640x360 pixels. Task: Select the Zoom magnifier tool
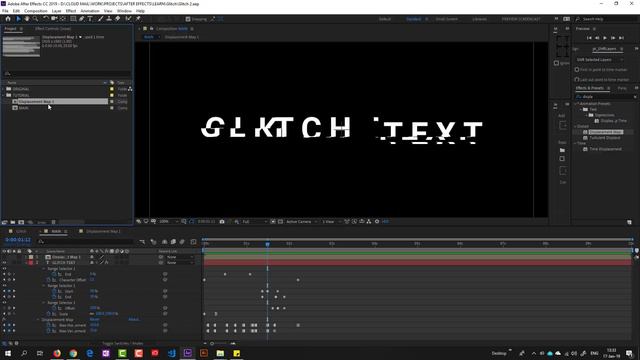point(36,19)
